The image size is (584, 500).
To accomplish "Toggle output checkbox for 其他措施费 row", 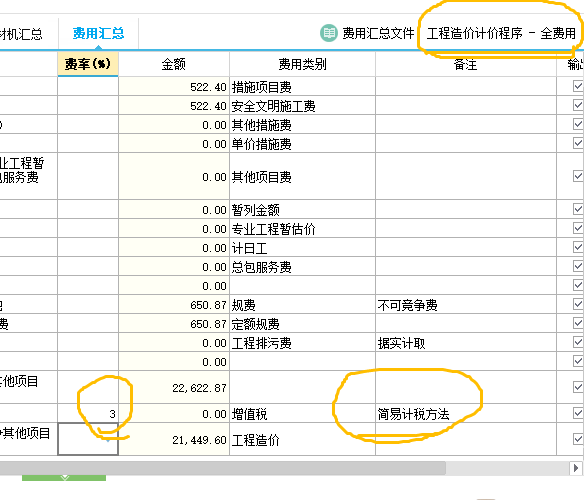I will click(578, 124).
